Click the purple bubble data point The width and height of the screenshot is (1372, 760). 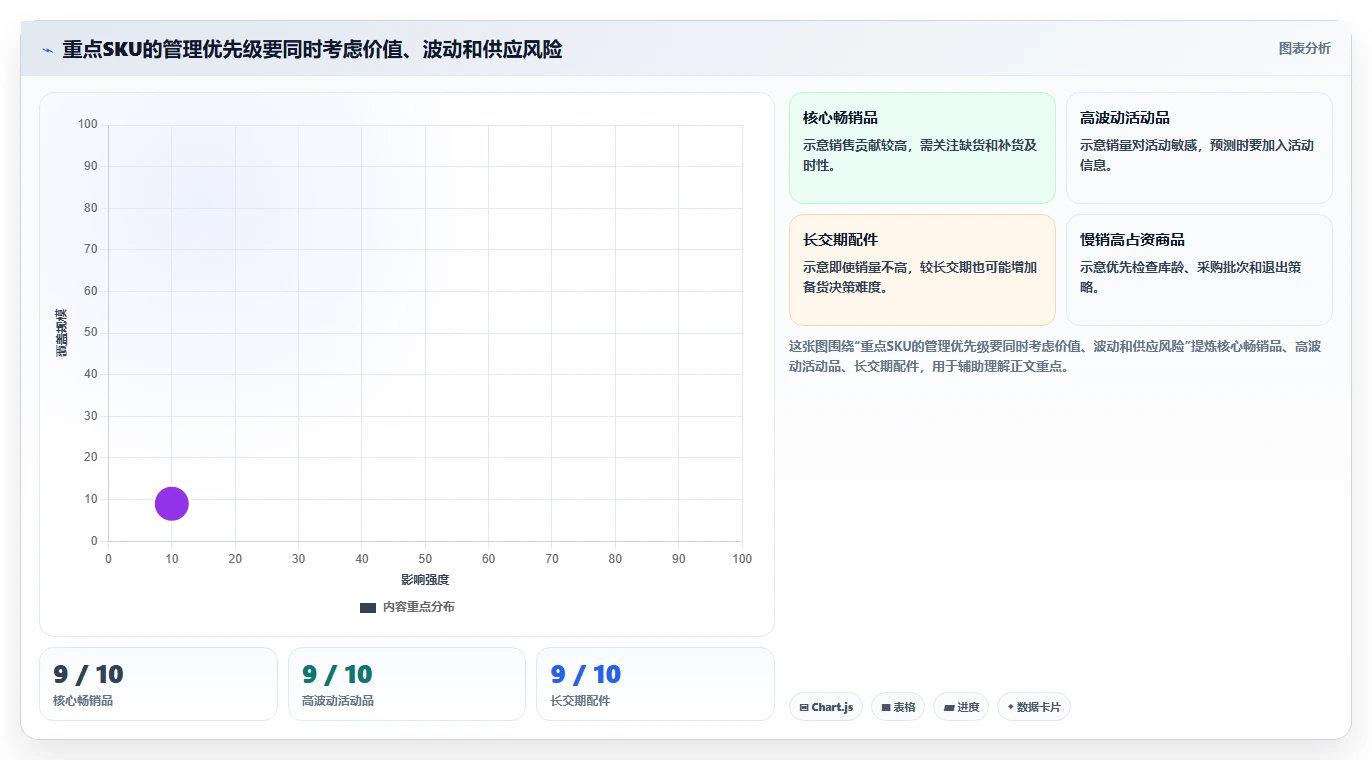coord(172,503)
